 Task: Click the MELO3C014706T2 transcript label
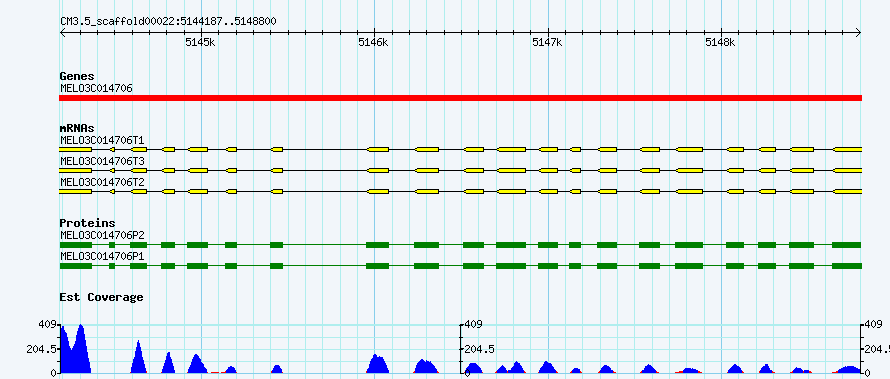pos(102,182)
